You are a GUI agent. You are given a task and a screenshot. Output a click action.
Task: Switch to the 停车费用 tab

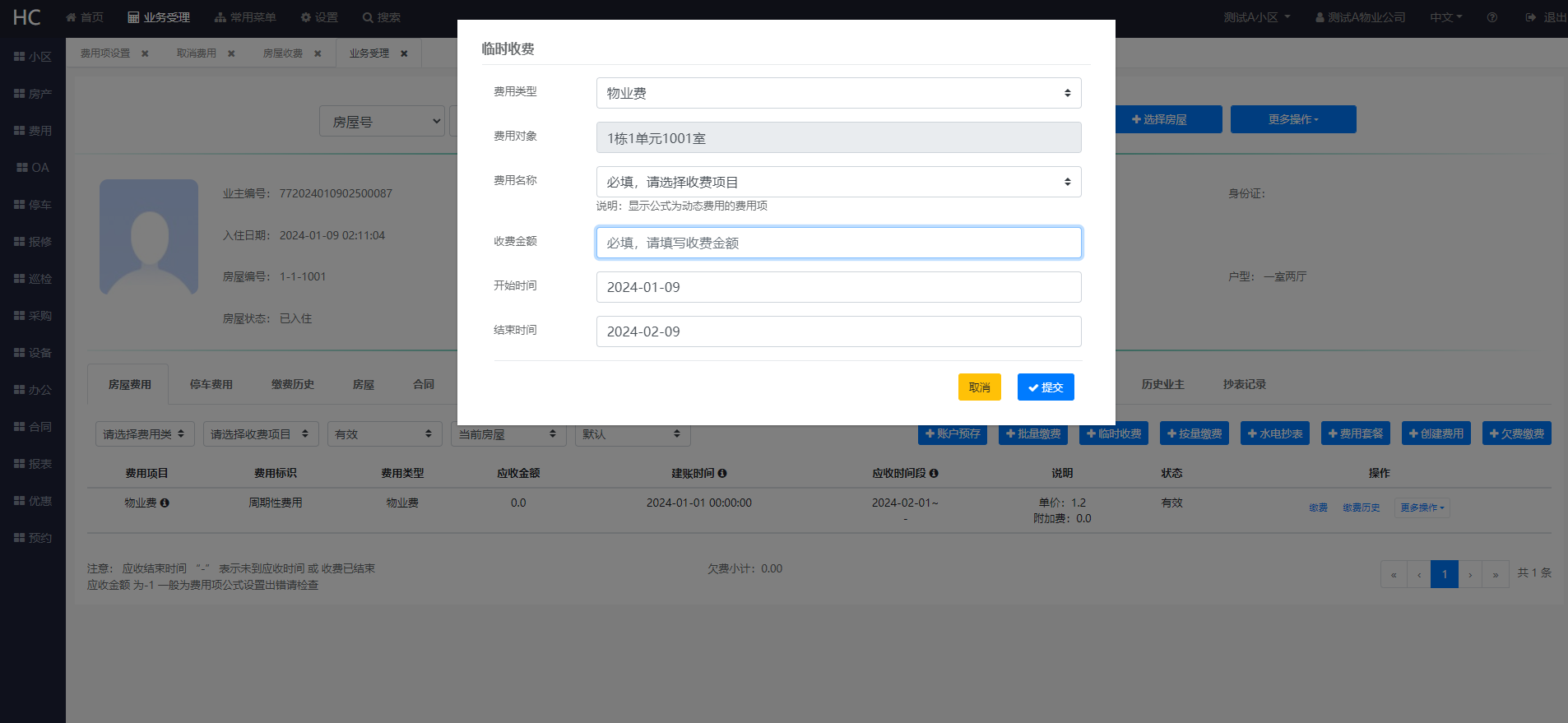tap(211, 384)
